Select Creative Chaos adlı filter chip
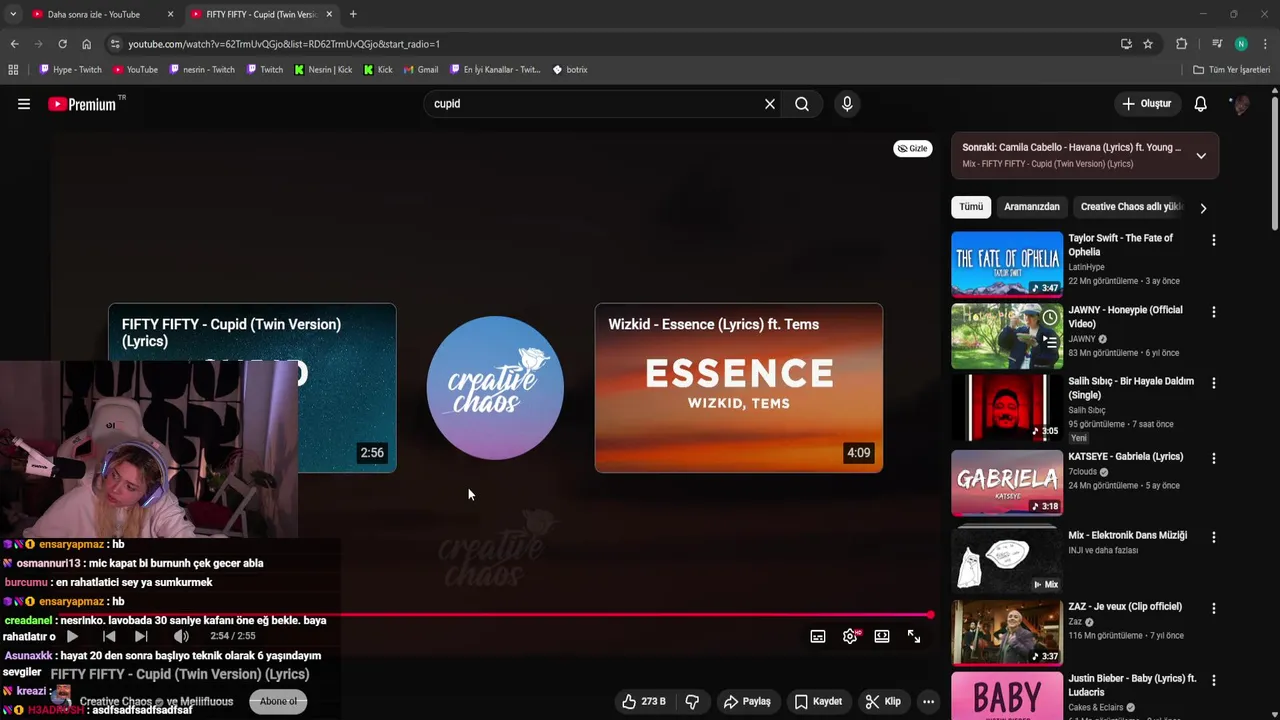Image resolution: width=1280 pixels, height=720 pixels. pyautogui.click(x=1130, y=207)
